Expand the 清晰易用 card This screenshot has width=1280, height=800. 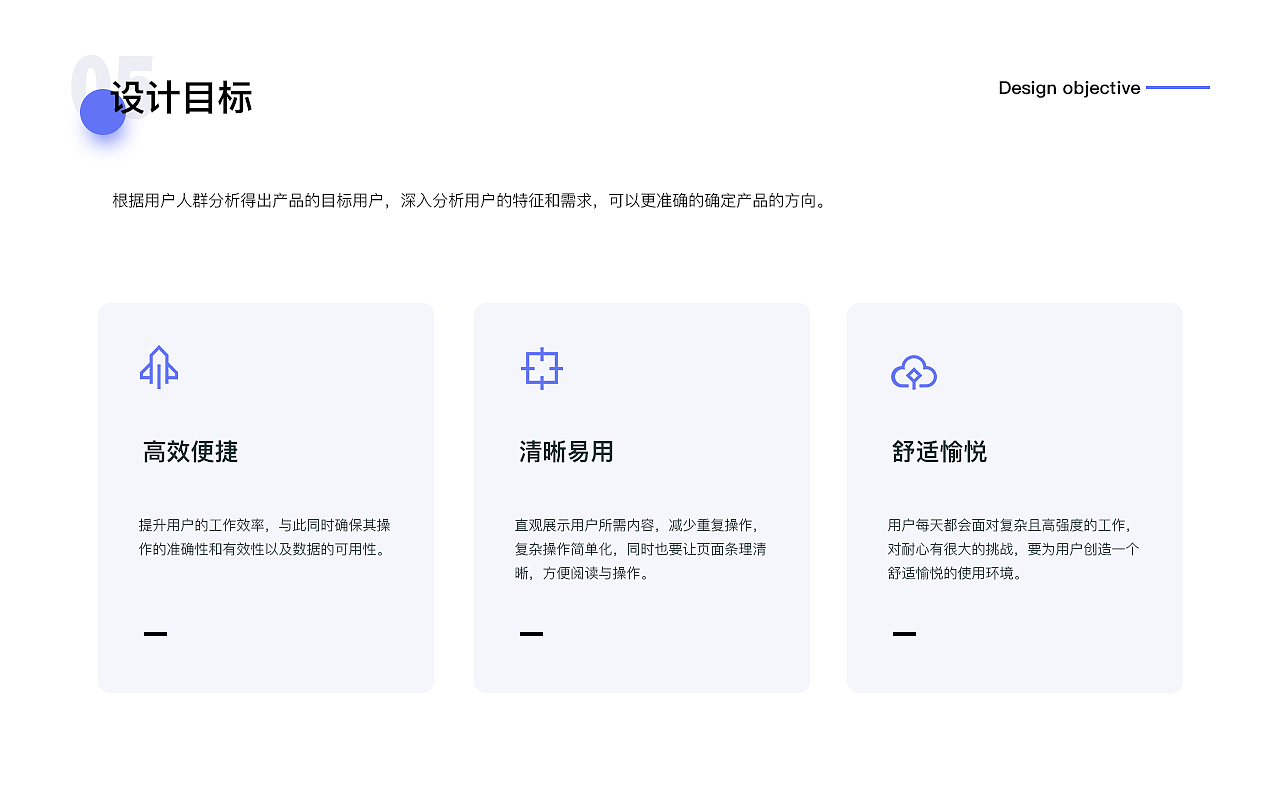pyautogui.click(x=641, y=498)
